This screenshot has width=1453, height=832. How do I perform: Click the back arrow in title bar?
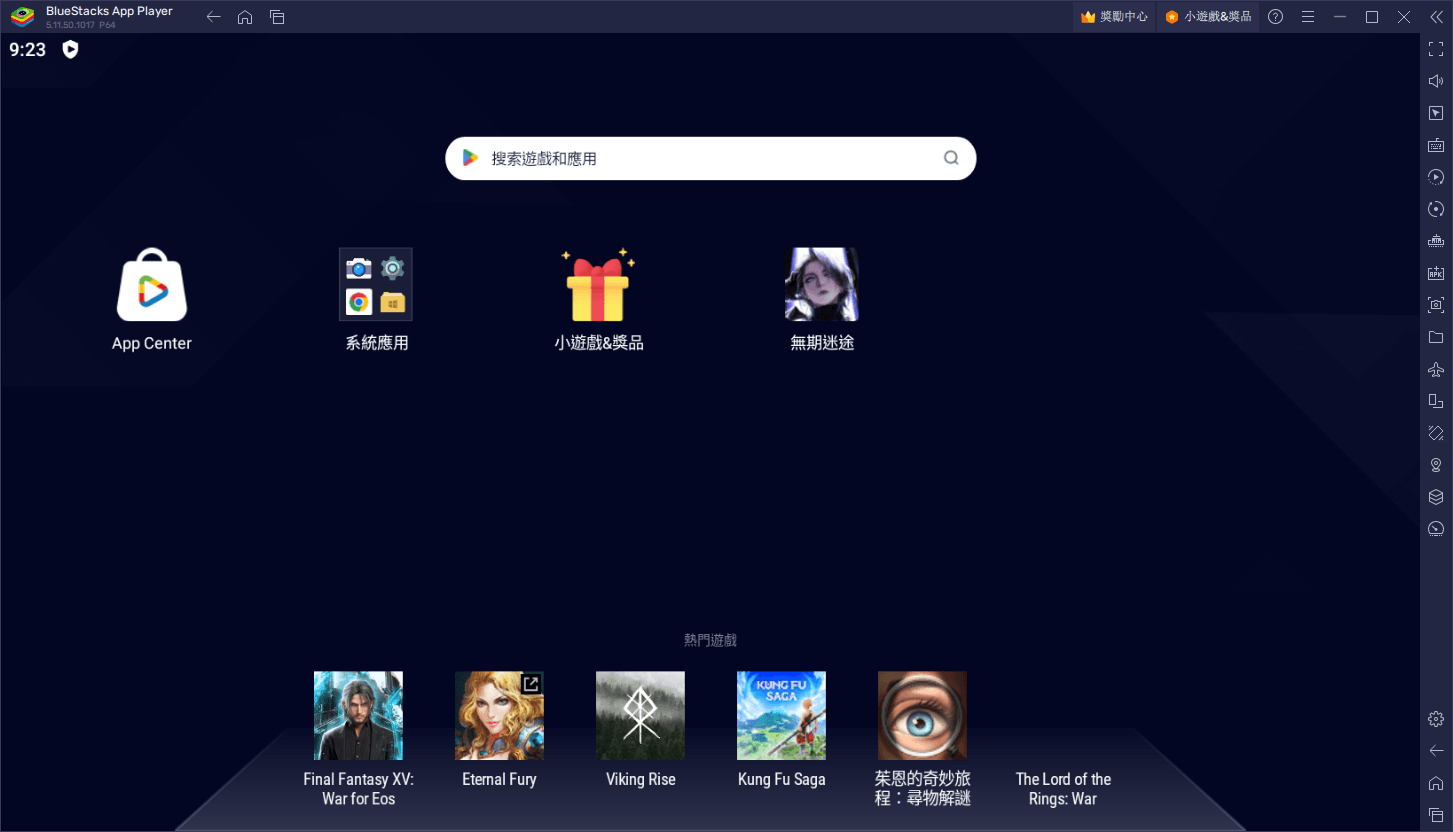click(x=213, y=17)
